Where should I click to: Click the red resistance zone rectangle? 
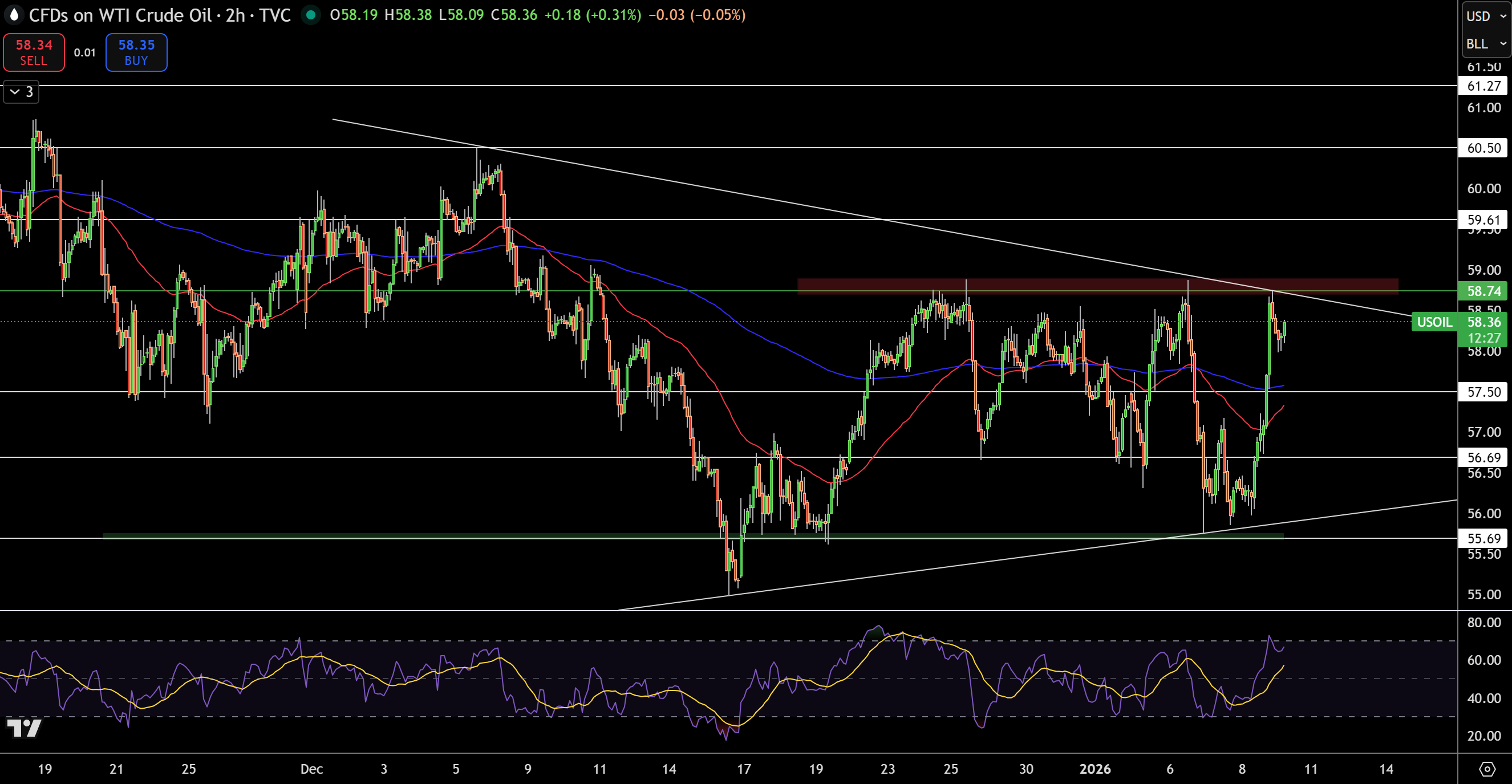[x=1097, y=286]
